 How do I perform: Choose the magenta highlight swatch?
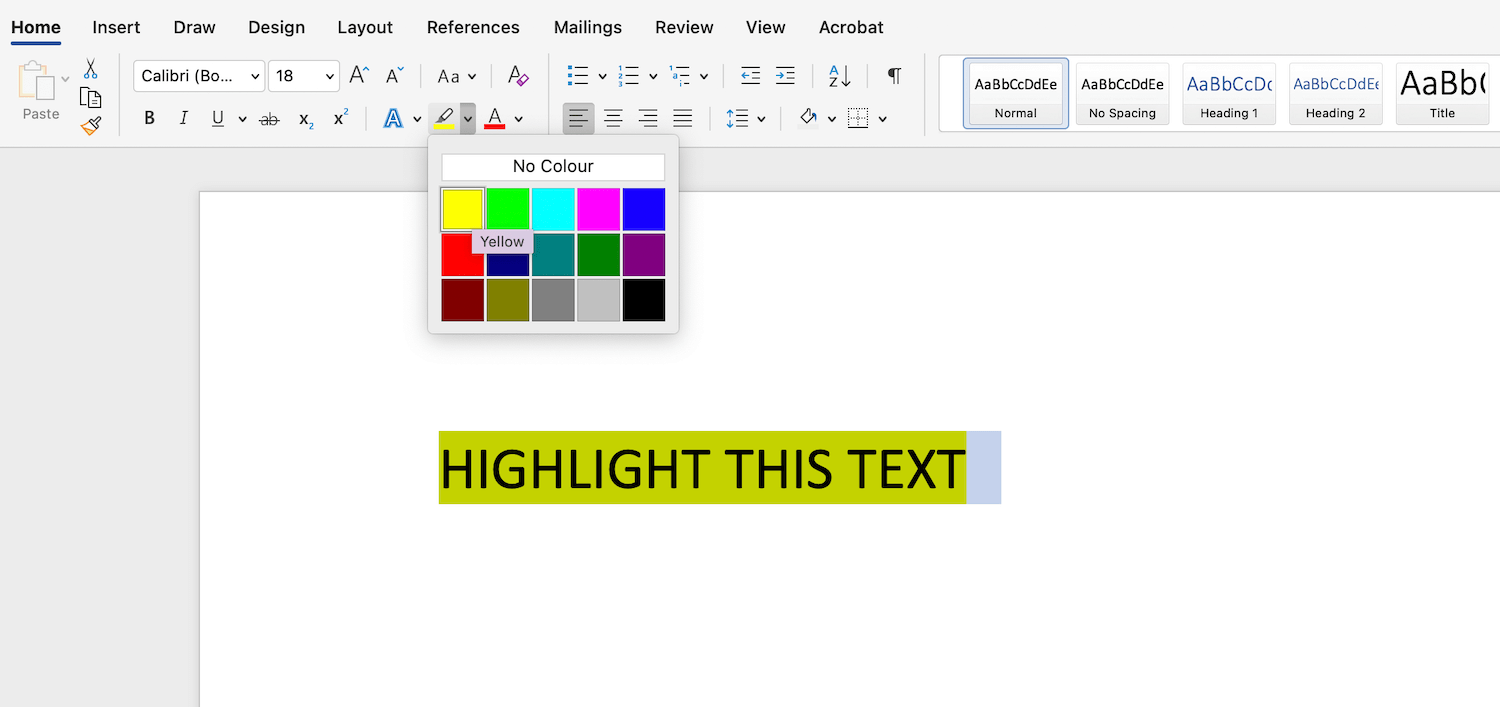598,209
